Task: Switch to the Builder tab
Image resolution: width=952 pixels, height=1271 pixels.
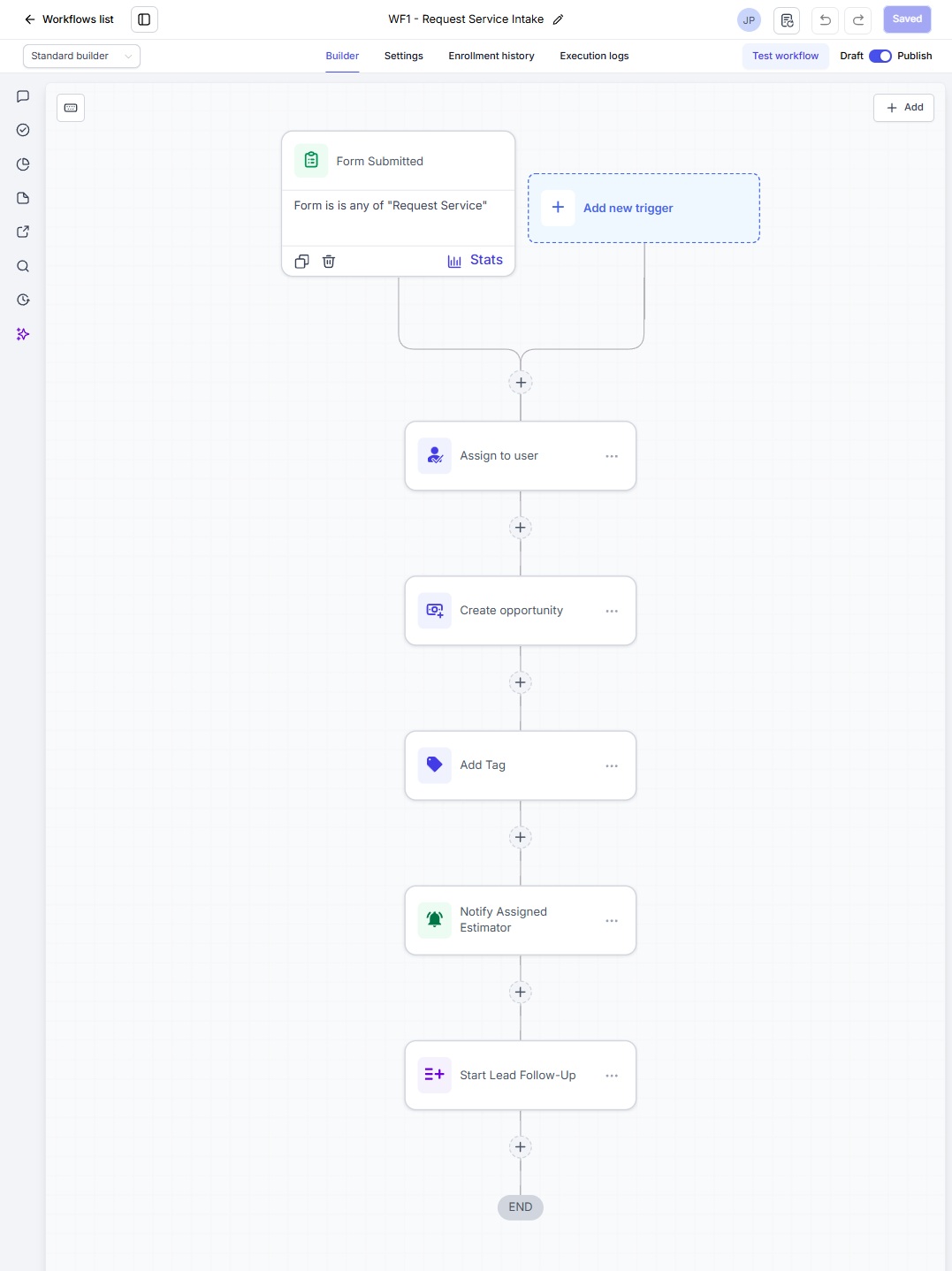Action: [342, 56]
